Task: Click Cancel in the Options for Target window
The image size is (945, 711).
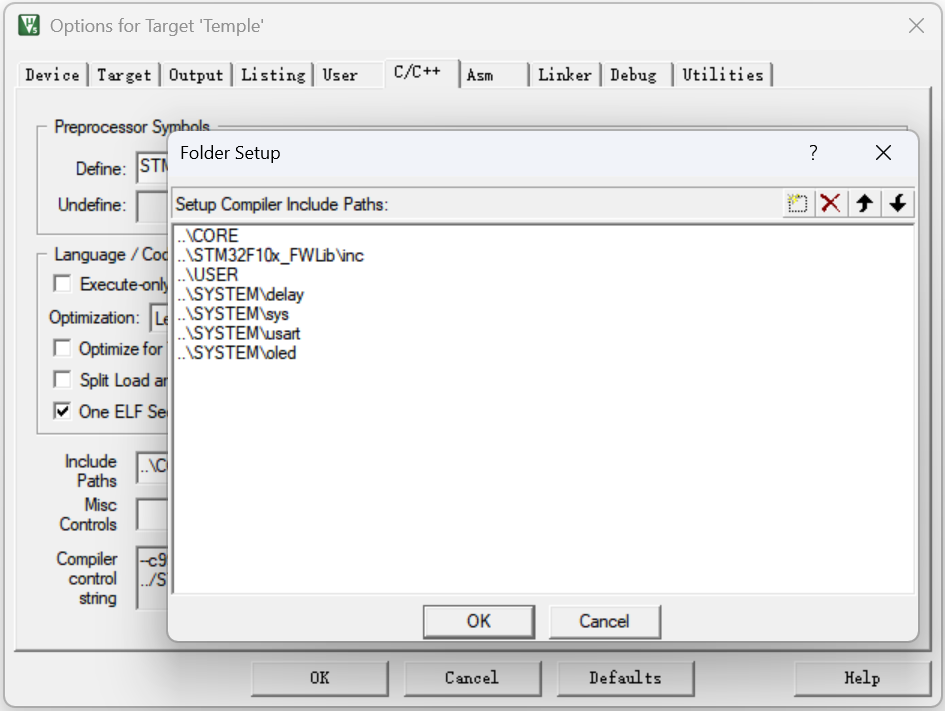Action: click(x=472, y=678)
